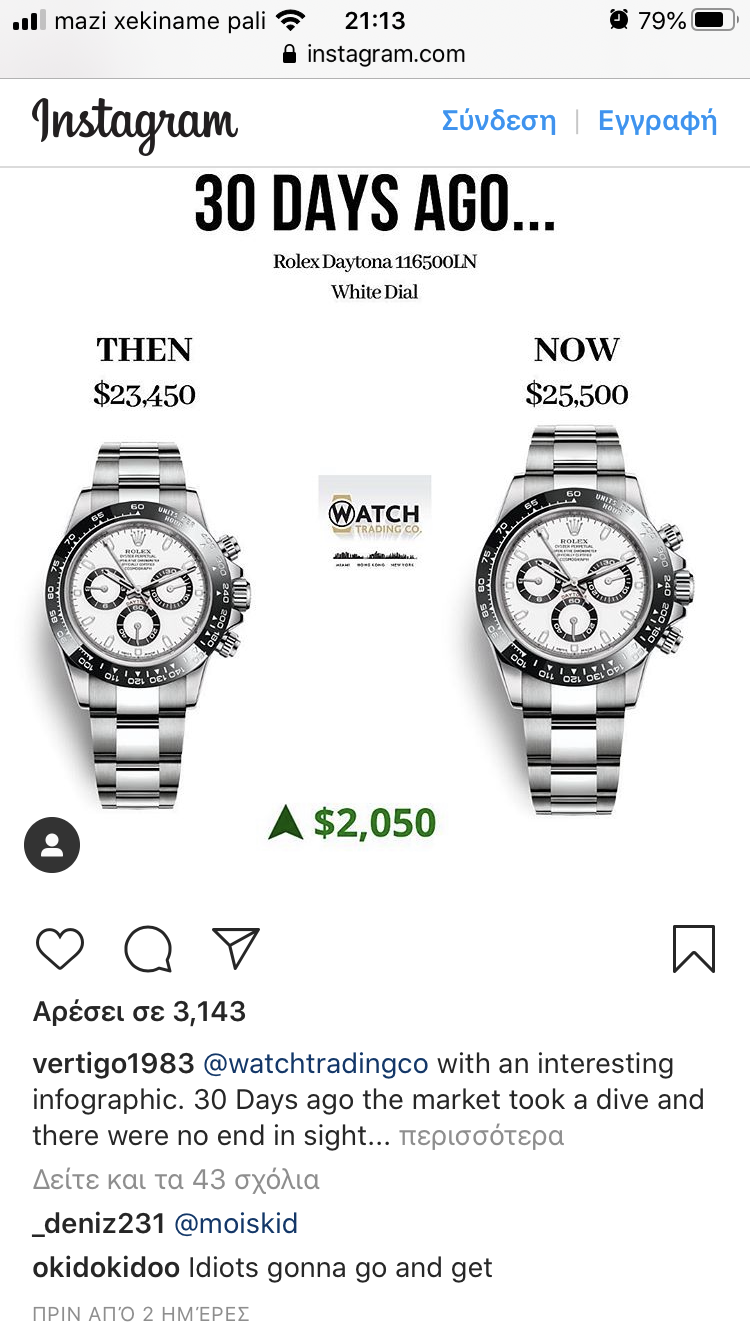
Task: Tap the lock icon beside instagram.com
Action: [x=290, y=54]
